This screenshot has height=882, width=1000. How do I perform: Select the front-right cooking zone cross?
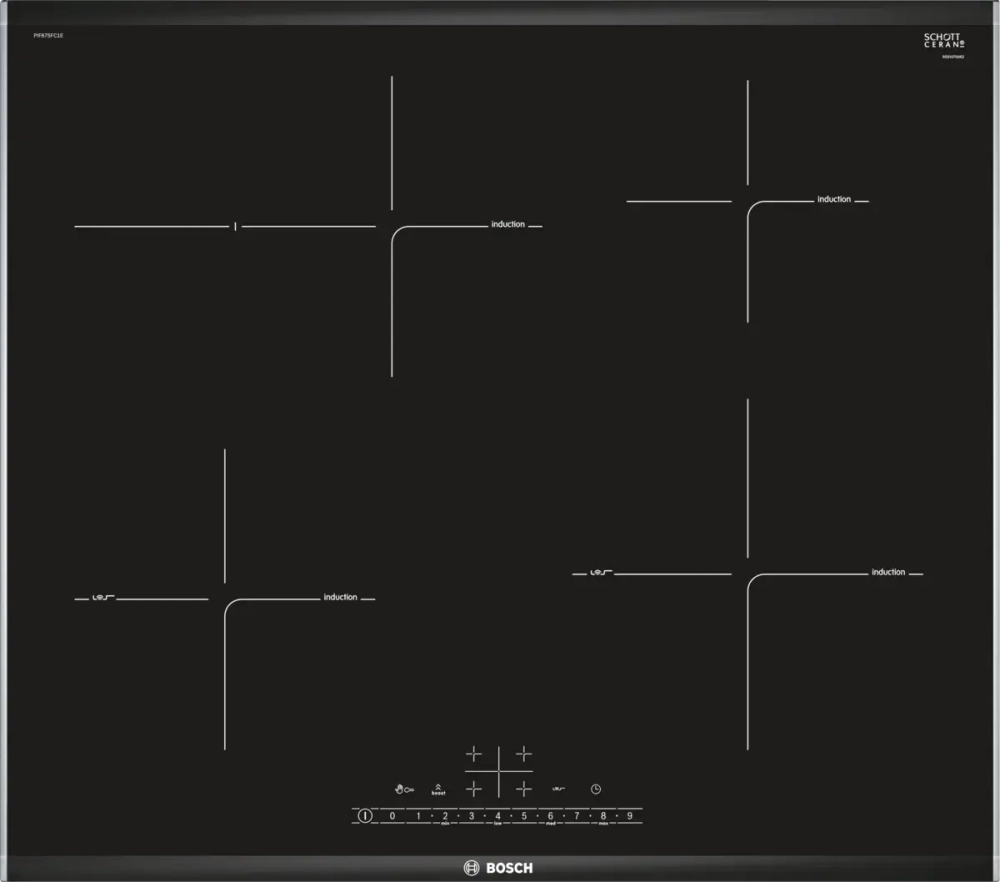point(524,789)
